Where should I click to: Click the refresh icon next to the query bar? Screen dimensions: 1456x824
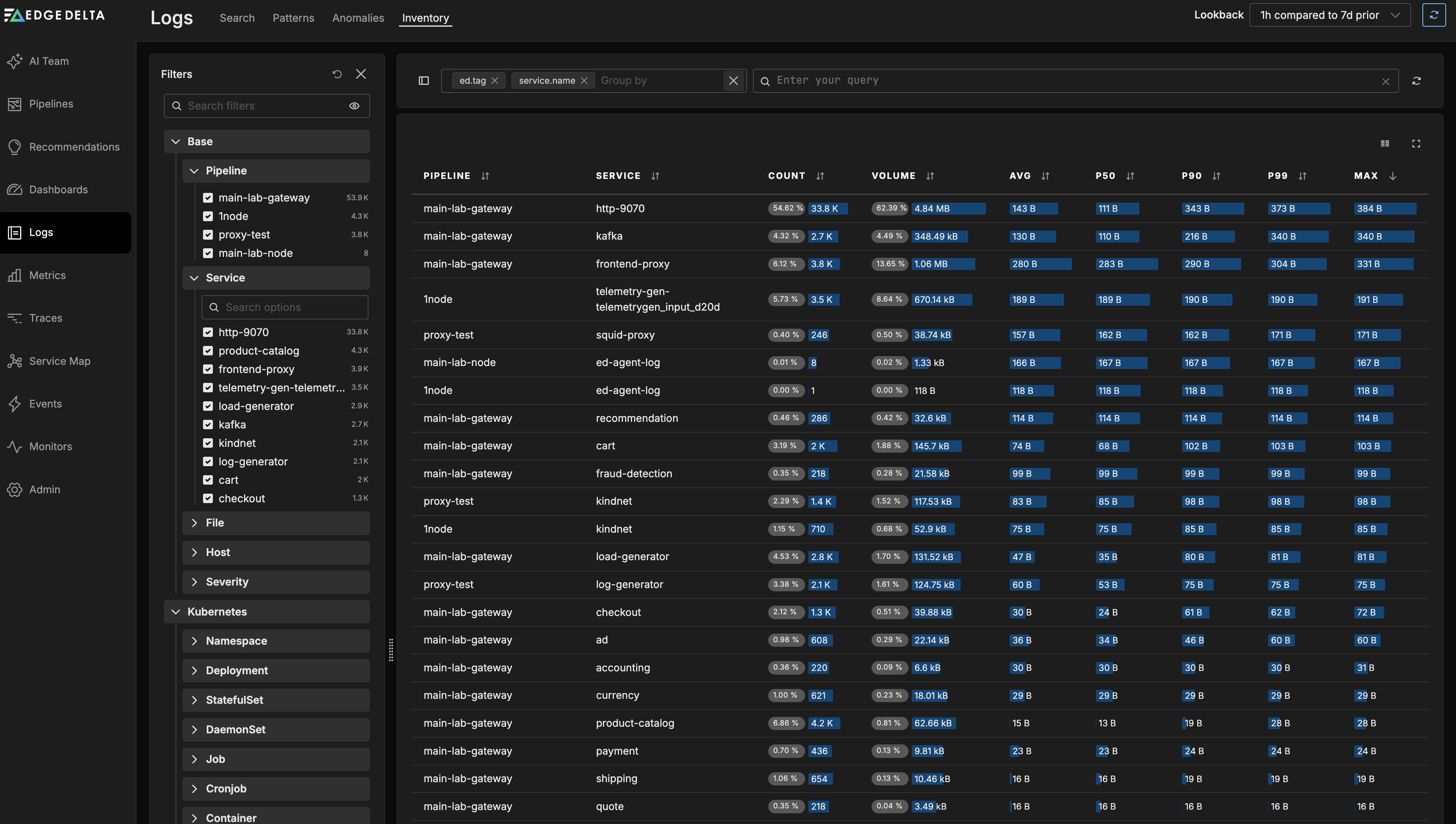[1416, 81]
